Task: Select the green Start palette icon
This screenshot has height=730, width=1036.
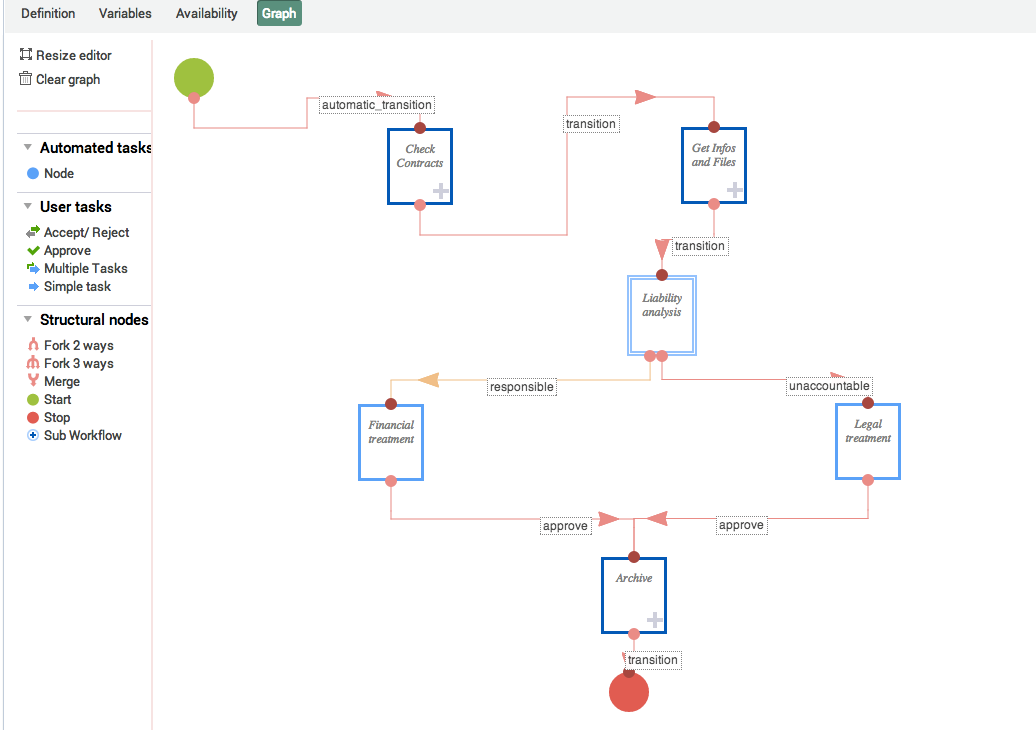Action: (x=32, y=399)
